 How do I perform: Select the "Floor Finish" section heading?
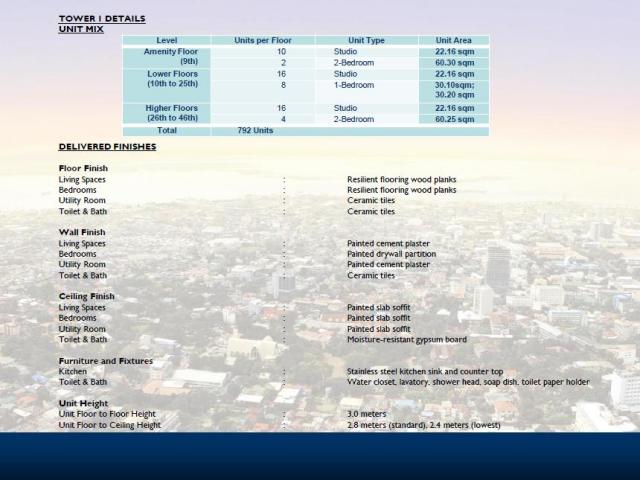83,169
